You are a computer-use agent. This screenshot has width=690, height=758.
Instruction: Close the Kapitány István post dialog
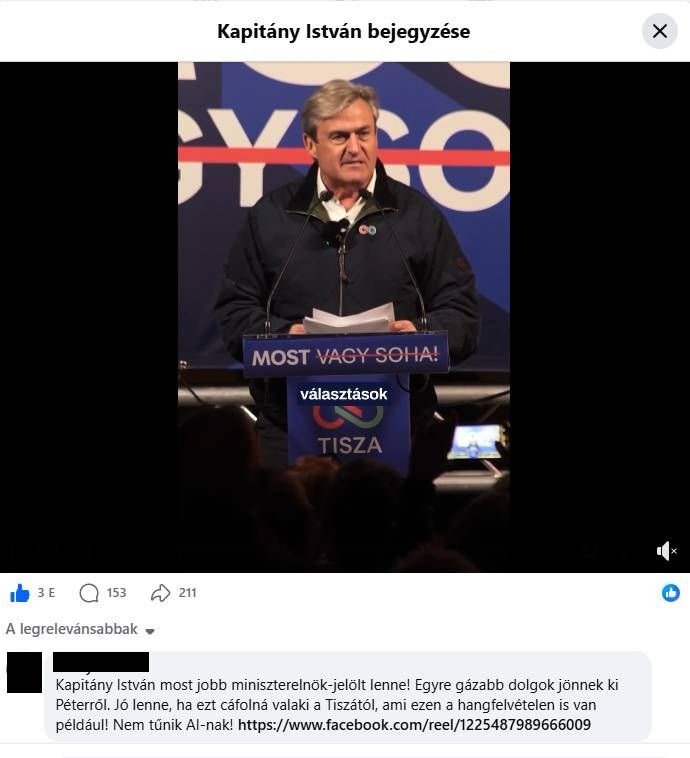coord(660,31)
